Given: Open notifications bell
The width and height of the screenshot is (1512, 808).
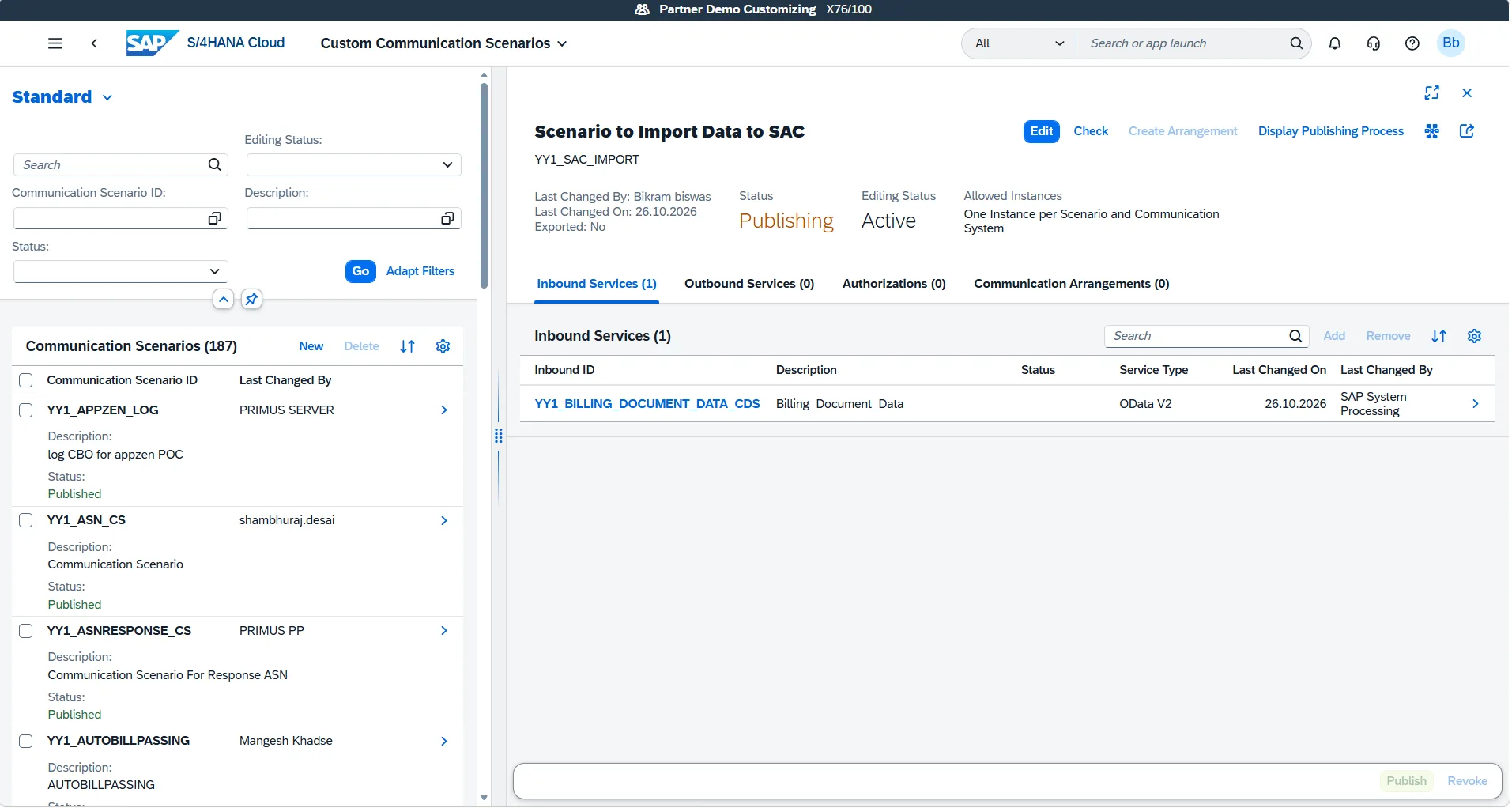Looking at the screenshot, I should (x=1335, y=43).
